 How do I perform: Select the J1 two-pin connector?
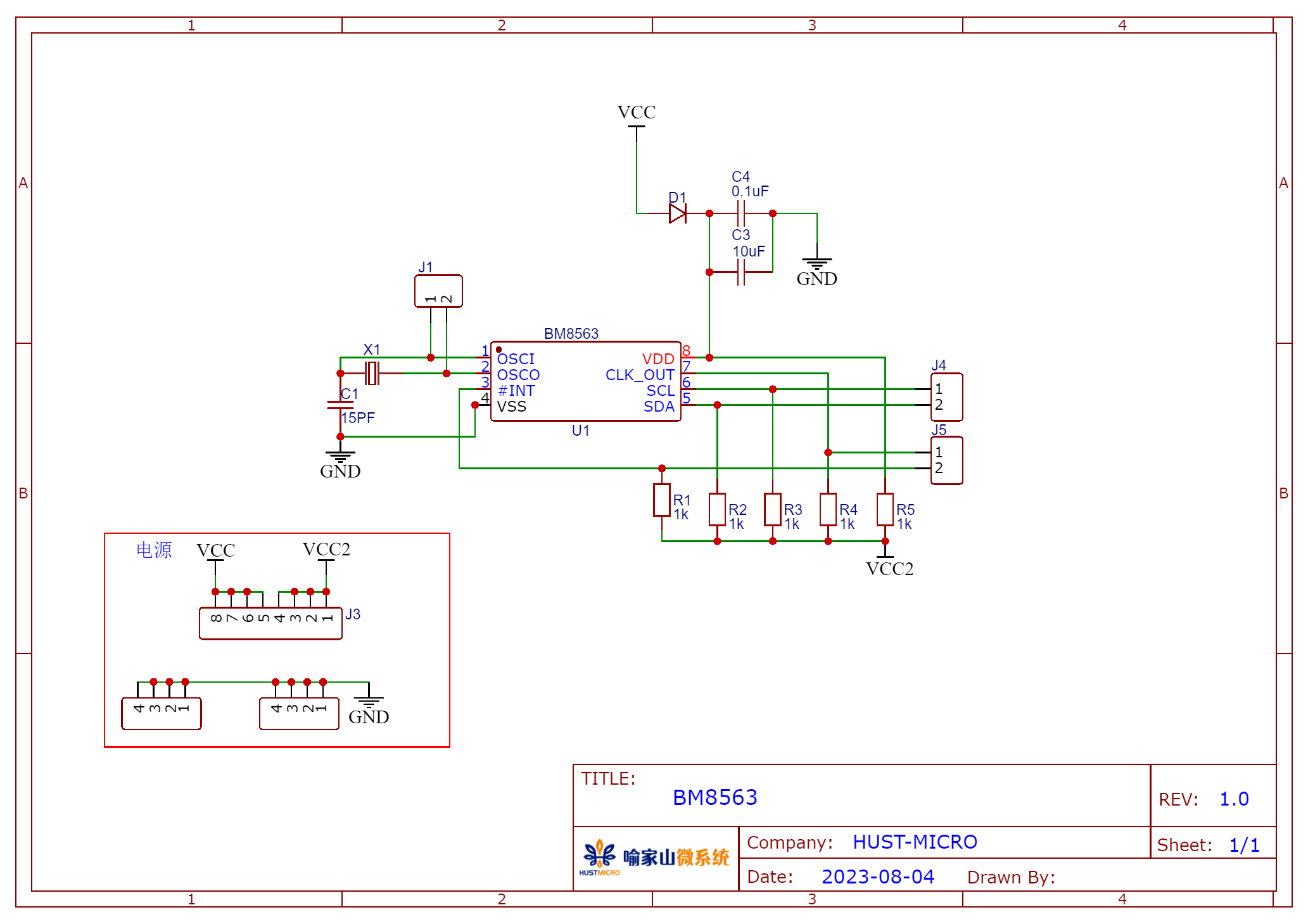click(438, 291)
